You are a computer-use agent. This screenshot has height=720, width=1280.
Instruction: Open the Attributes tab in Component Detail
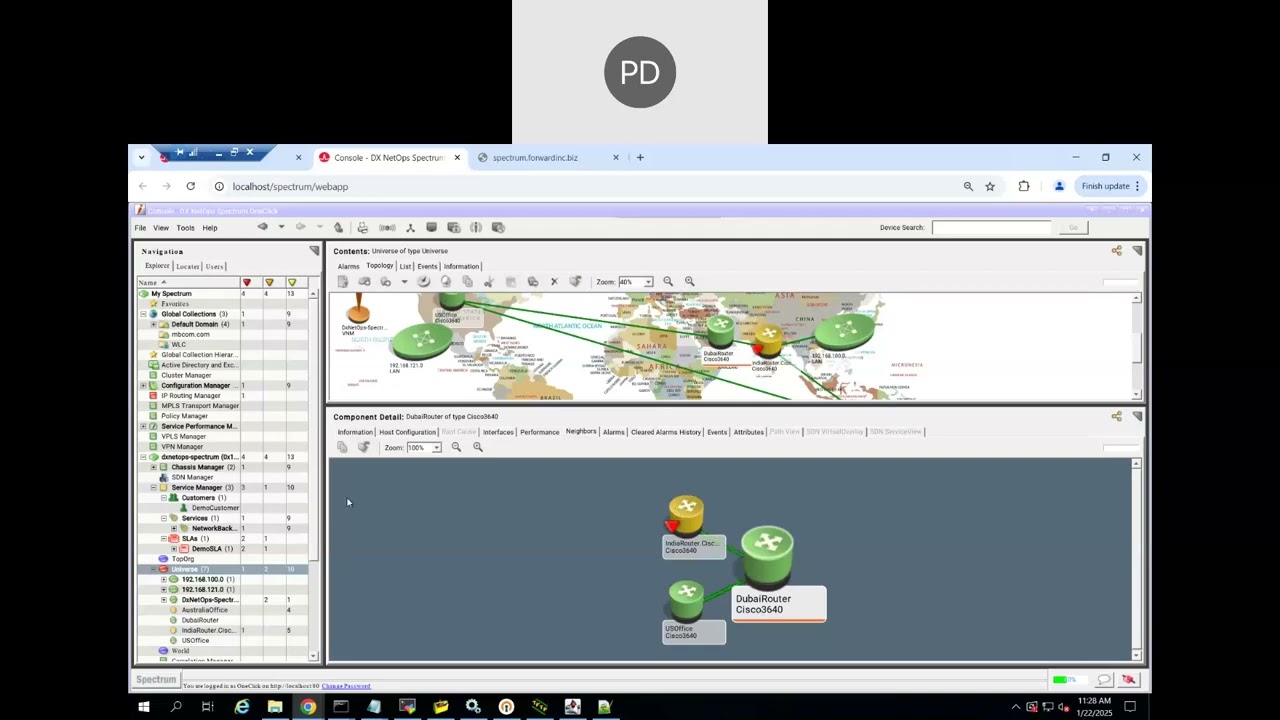pos(749,432)
